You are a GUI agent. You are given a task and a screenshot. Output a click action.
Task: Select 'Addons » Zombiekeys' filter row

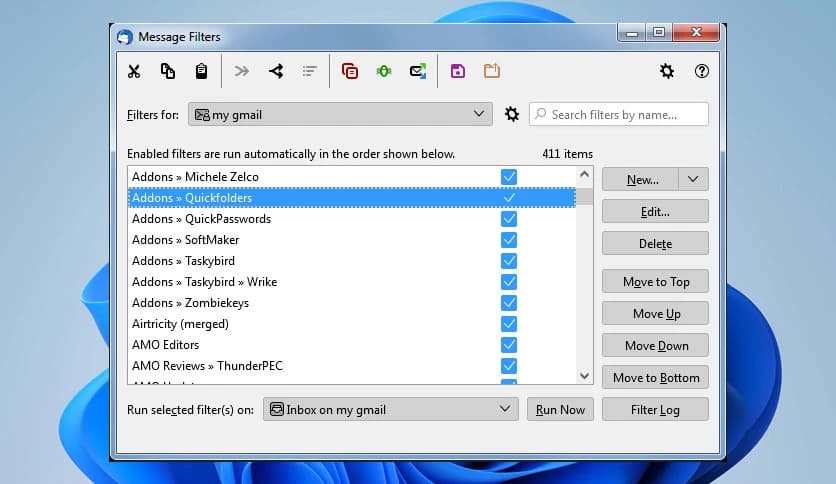(352, 303)
